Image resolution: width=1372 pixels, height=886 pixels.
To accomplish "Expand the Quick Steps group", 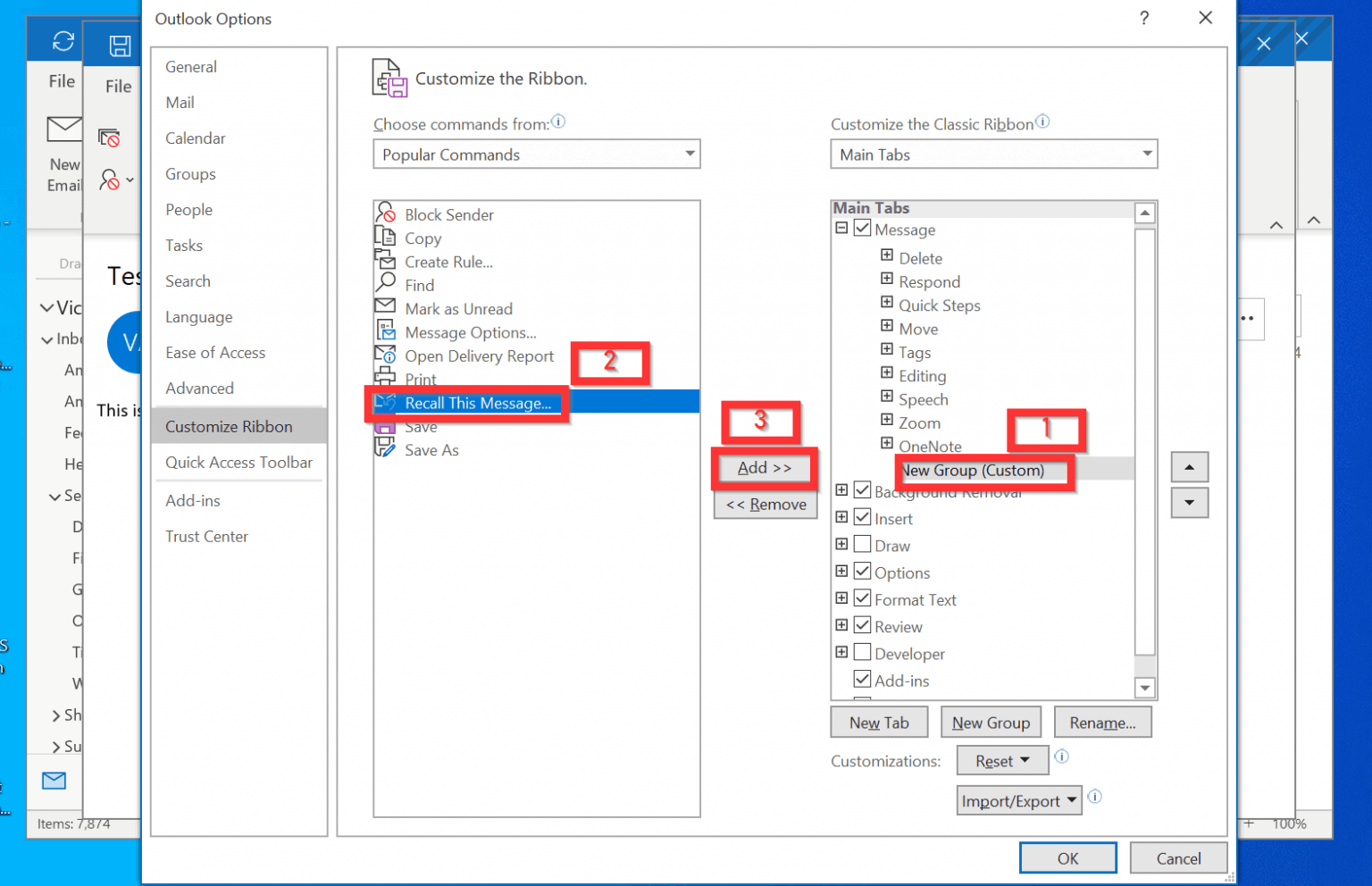I will pyautogui.click(x=885, y=305).
